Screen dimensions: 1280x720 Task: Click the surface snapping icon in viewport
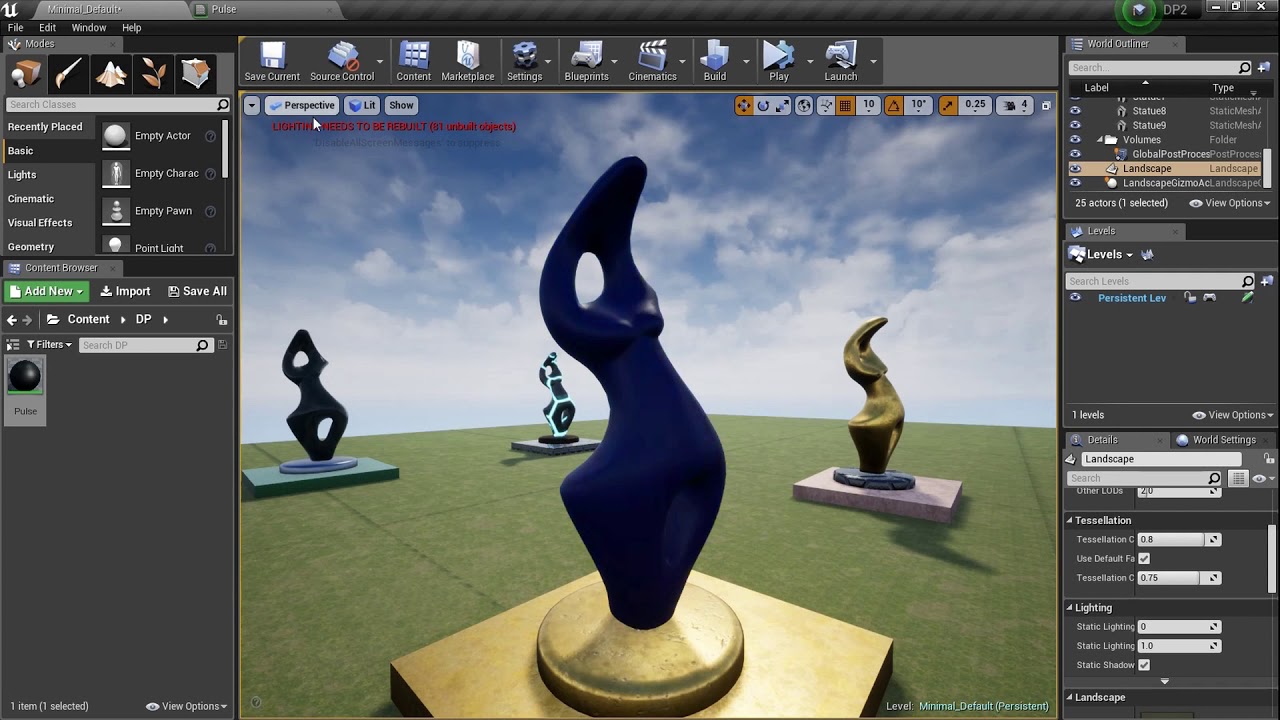click(x=826, y=105)
